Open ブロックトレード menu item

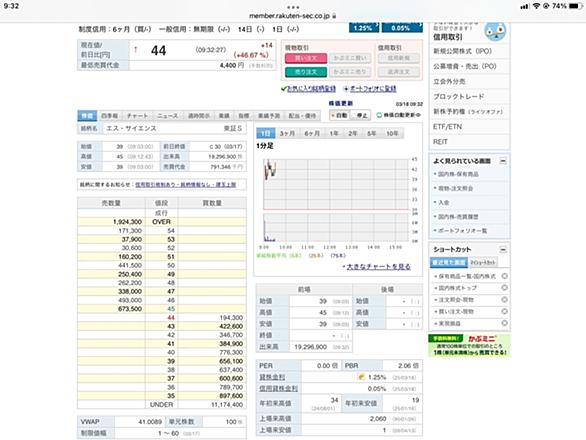[459, 96]
